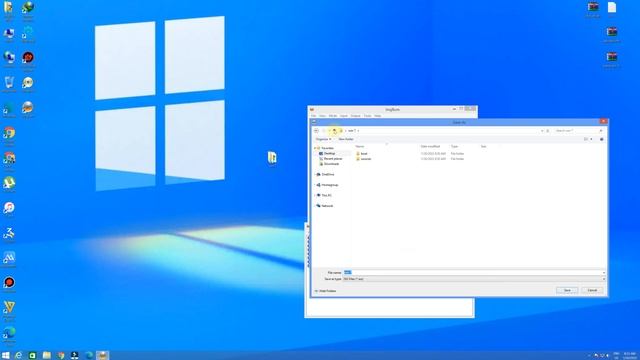This screenshot has width=640, height=360.
Task: Open File name dropdown arrow
Action: tap(604, 272)
